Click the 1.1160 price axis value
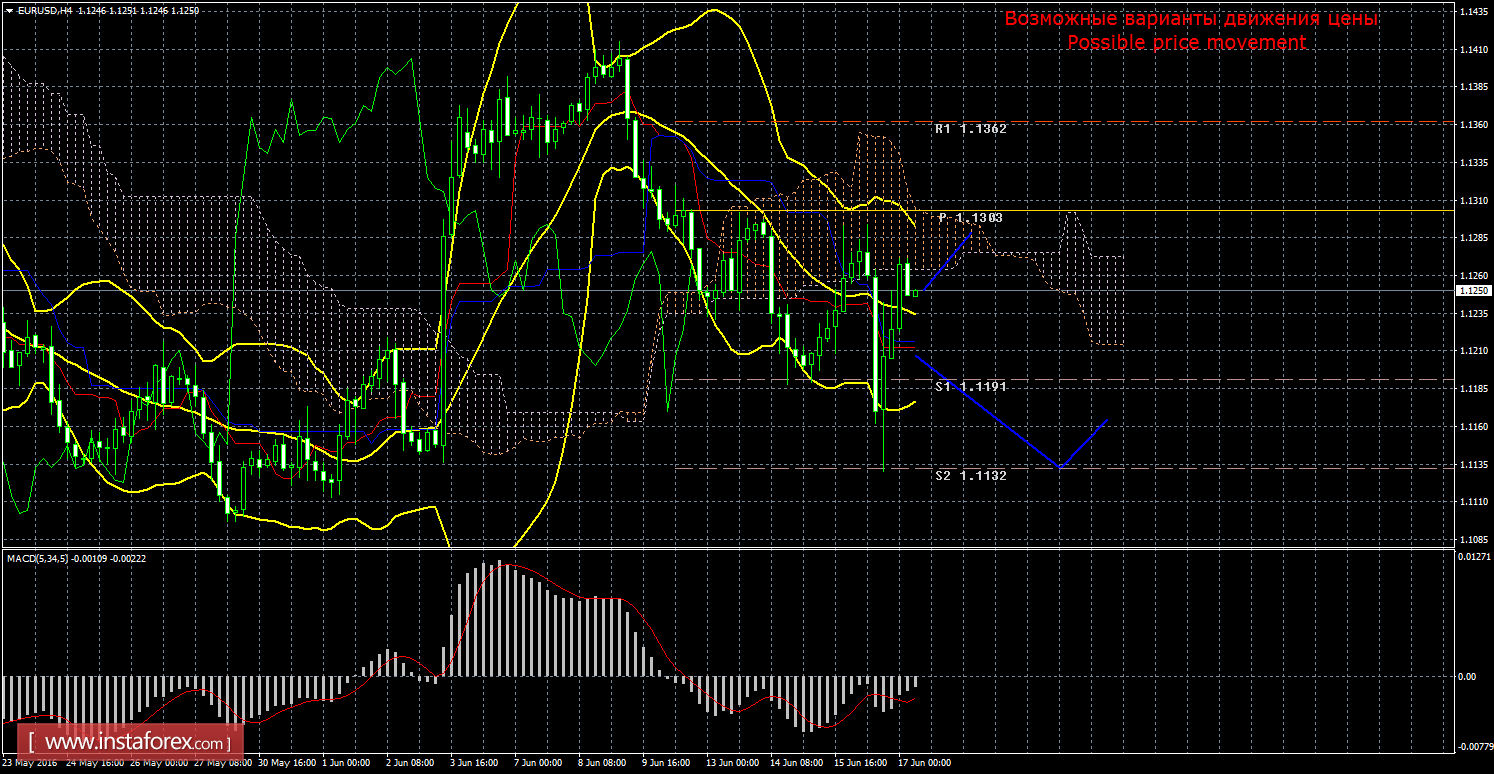 1472,427
